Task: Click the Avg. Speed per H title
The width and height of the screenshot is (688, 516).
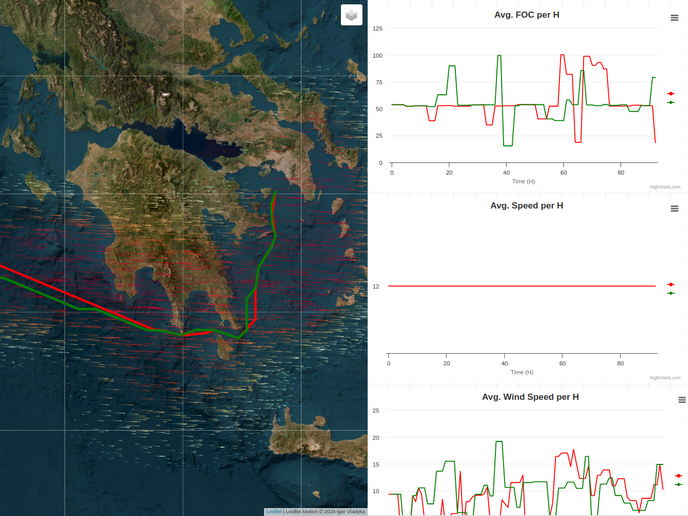Action: (x=527, y=205)
